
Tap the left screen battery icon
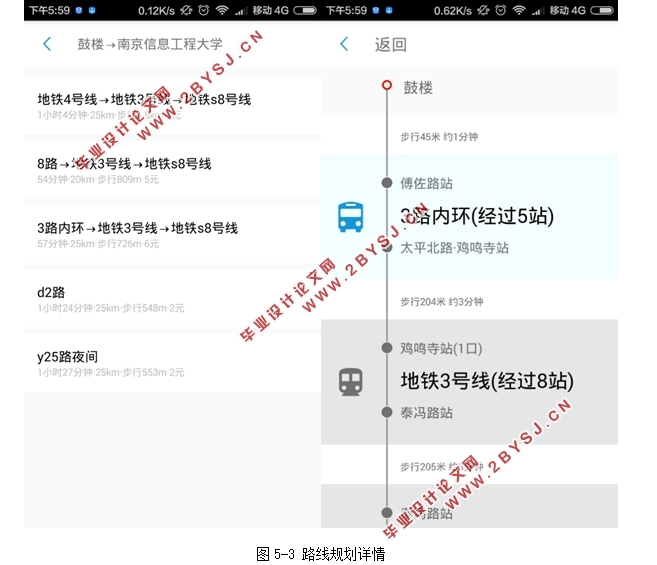(305, 10)
